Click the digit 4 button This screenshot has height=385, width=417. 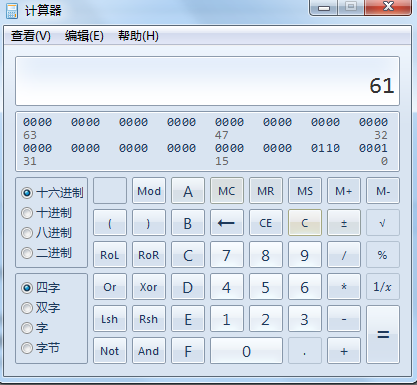point(227,287)
